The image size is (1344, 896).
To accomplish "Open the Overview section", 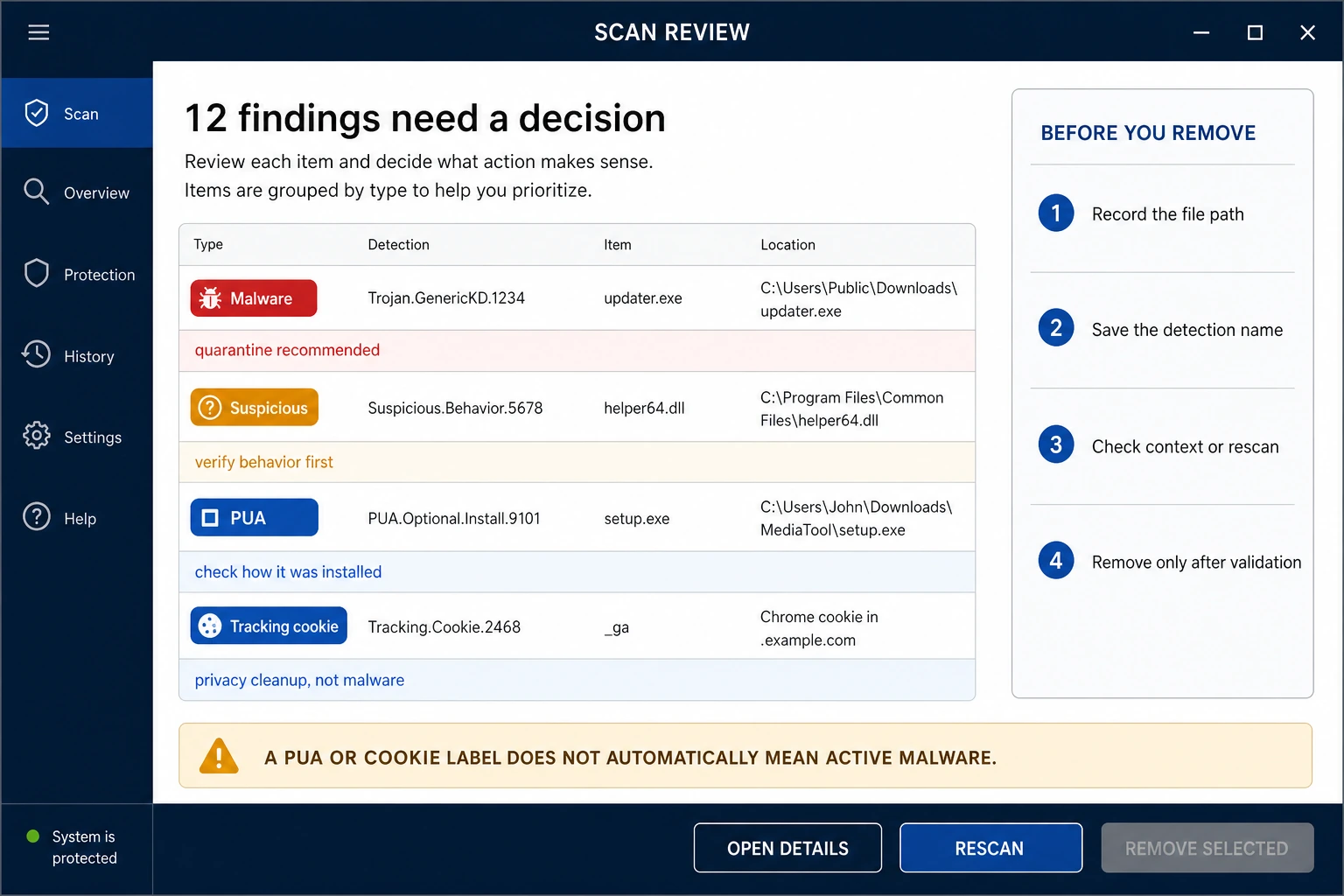I will (x=77, y=192).
